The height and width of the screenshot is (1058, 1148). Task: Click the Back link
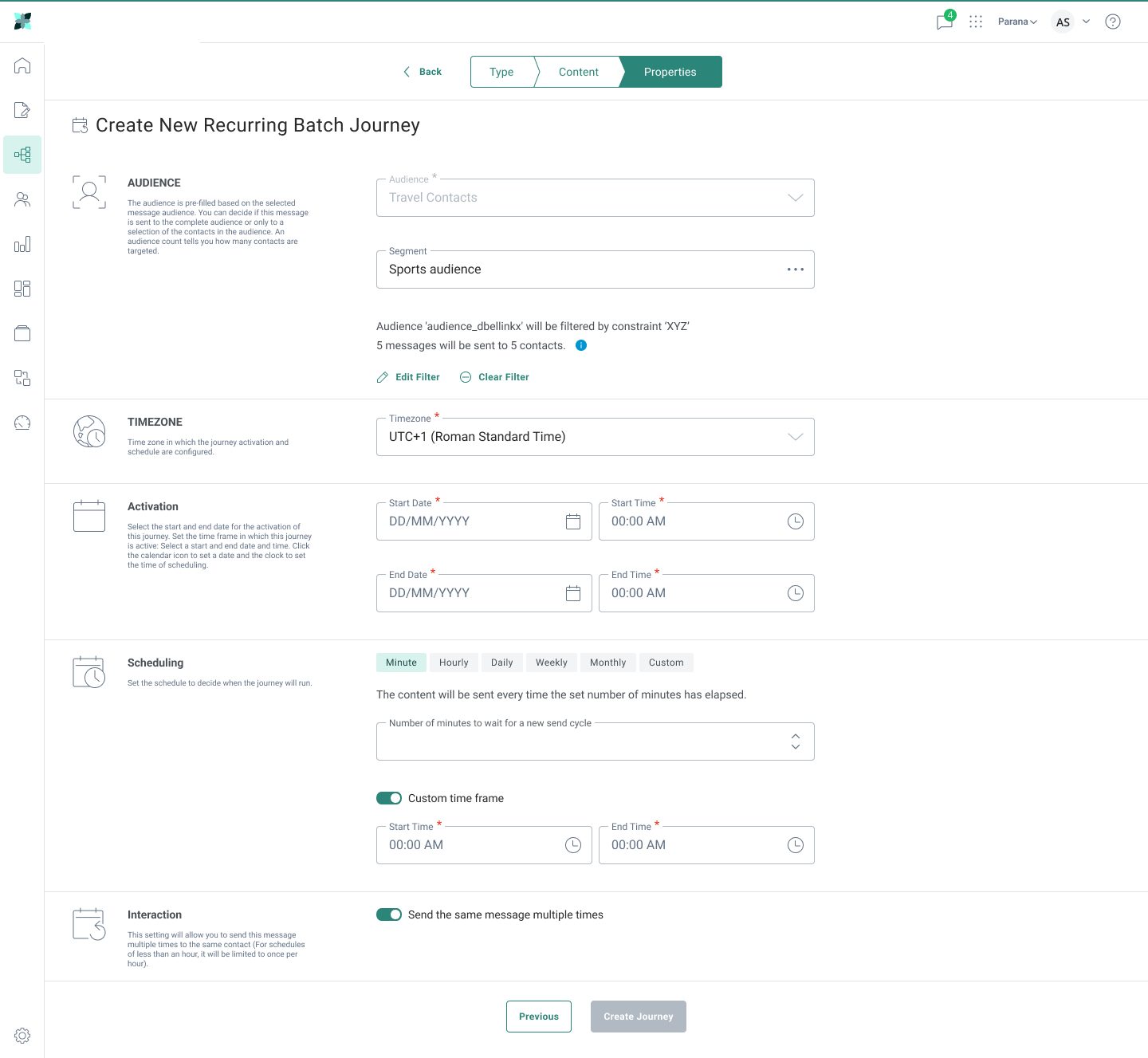[x=422, y=72]
